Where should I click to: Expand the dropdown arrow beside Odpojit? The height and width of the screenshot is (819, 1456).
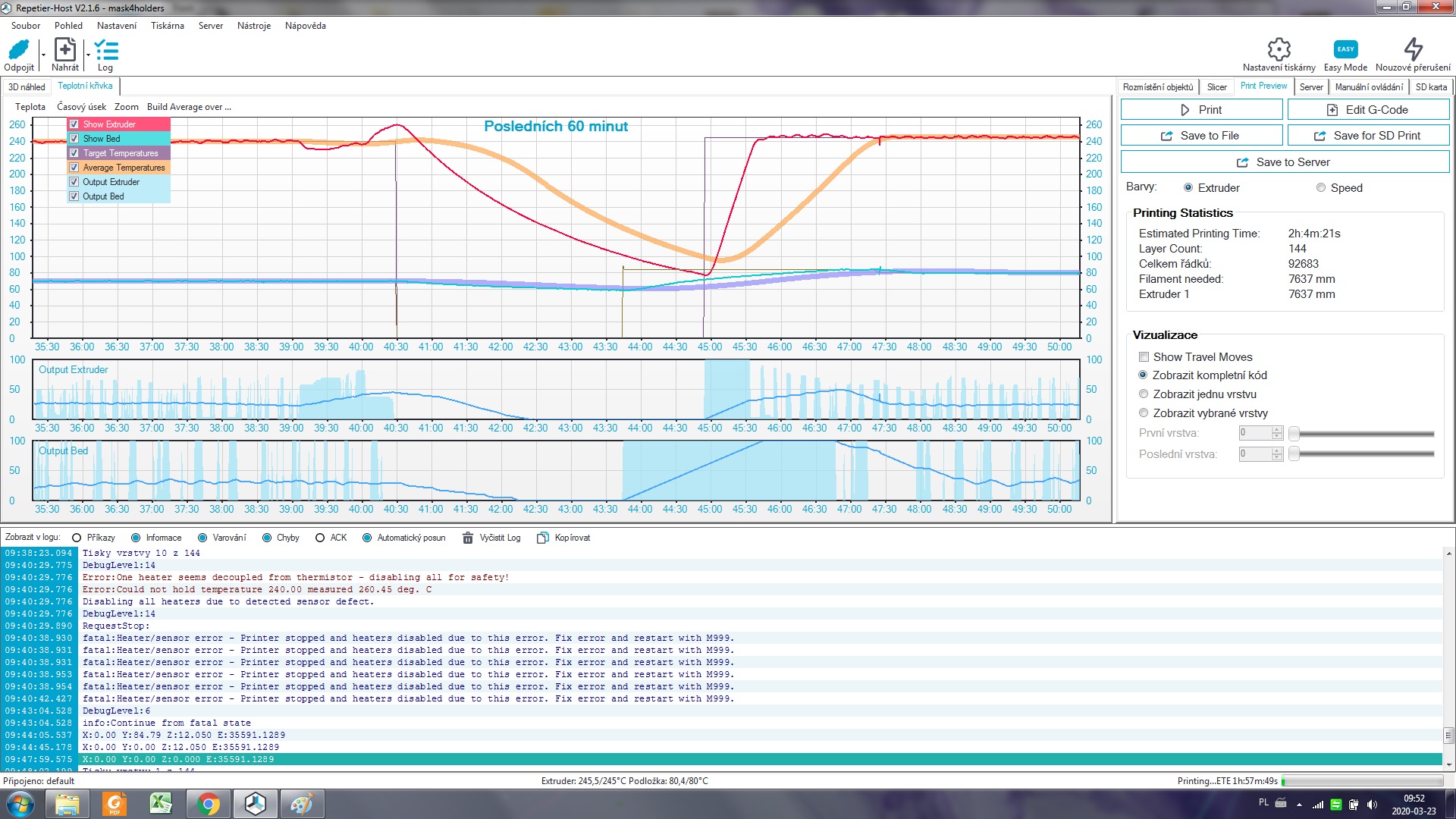43,55
